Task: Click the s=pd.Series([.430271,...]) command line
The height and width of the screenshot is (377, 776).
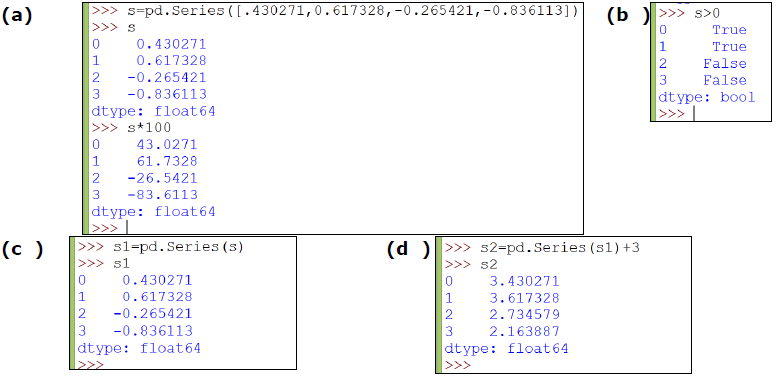Action: click(x=335, y=11)
